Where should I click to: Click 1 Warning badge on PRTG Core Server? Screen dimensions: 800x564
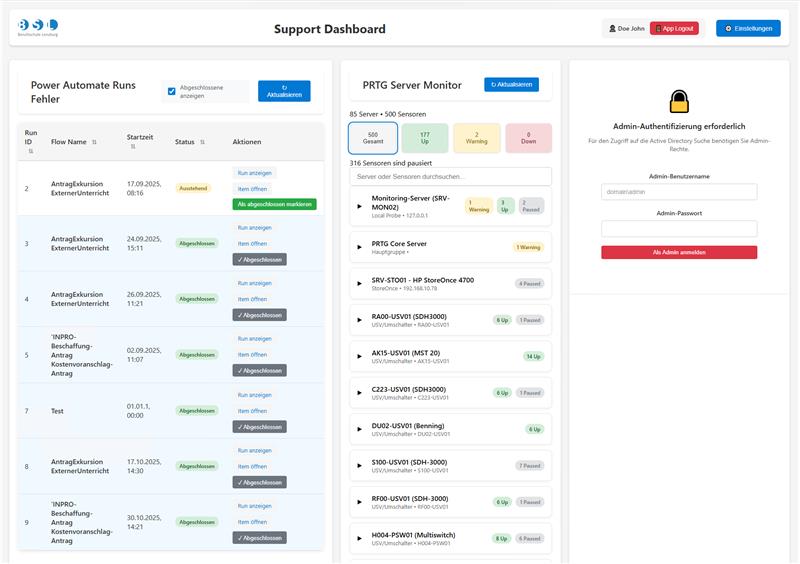(528, 248)
